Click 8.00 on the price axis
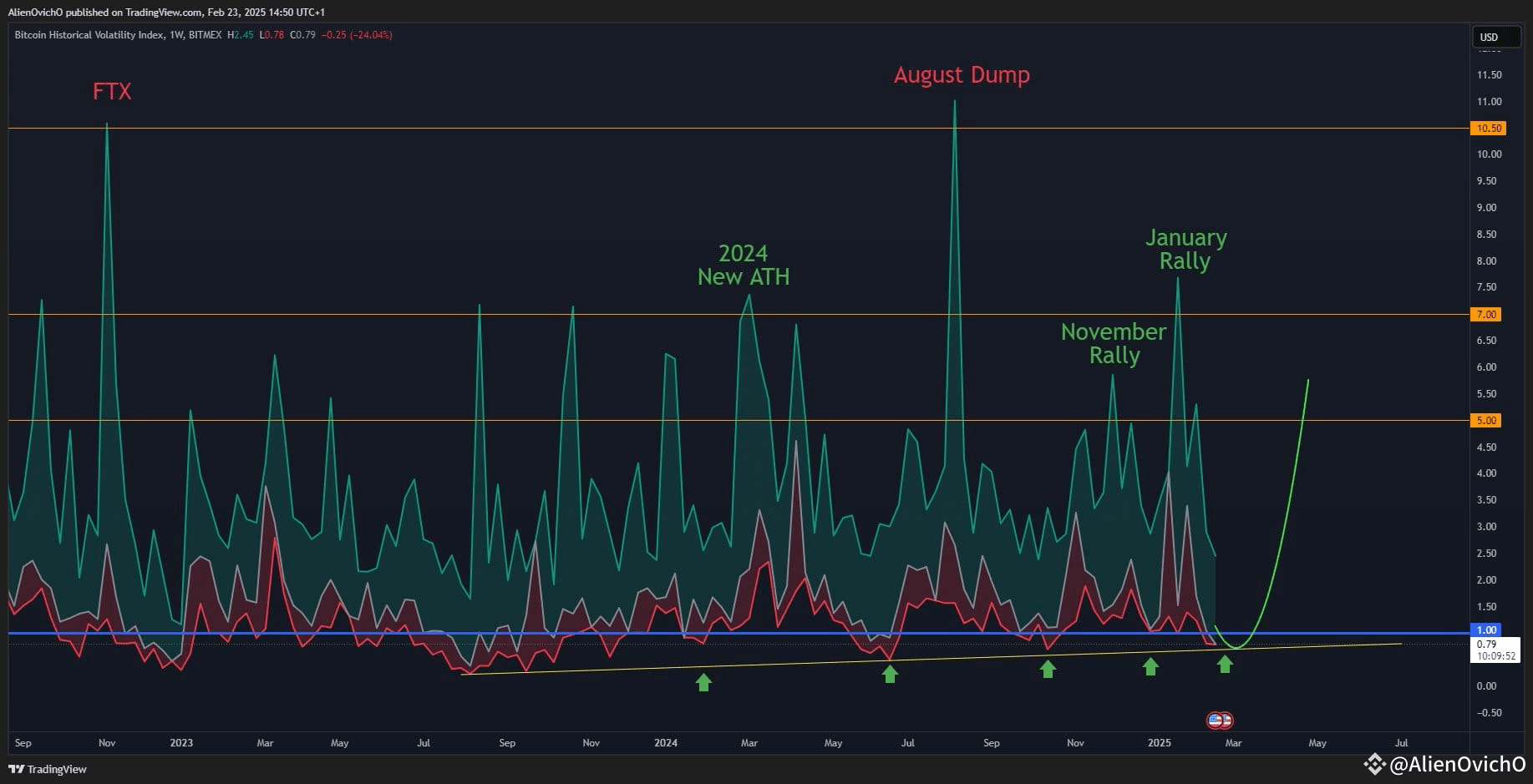The width and height of the screenshot is (1533, 784). (x=1486, y=261)
